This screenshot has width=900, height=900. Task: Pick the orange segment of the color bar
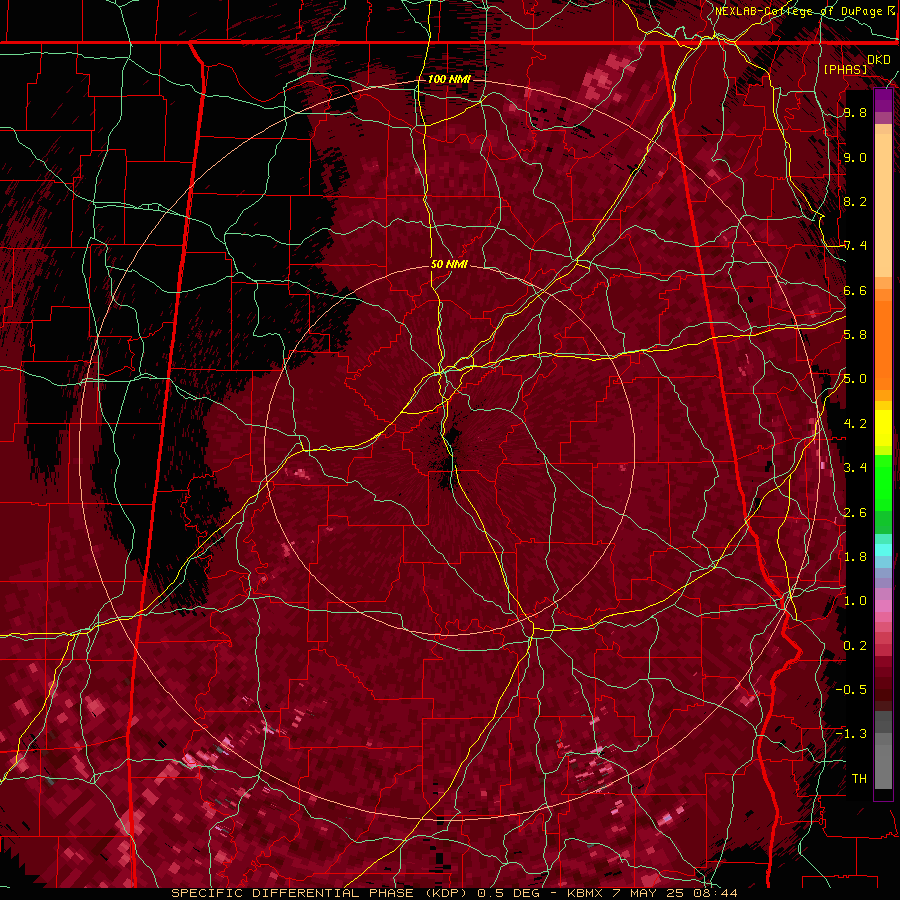[883, 340]
